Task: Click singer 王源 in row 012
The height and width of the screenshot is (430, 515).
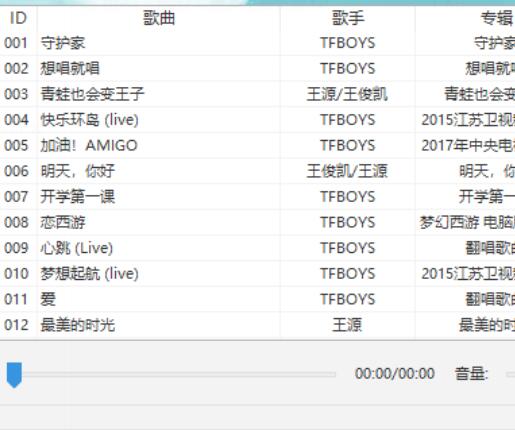Action: 347,325
